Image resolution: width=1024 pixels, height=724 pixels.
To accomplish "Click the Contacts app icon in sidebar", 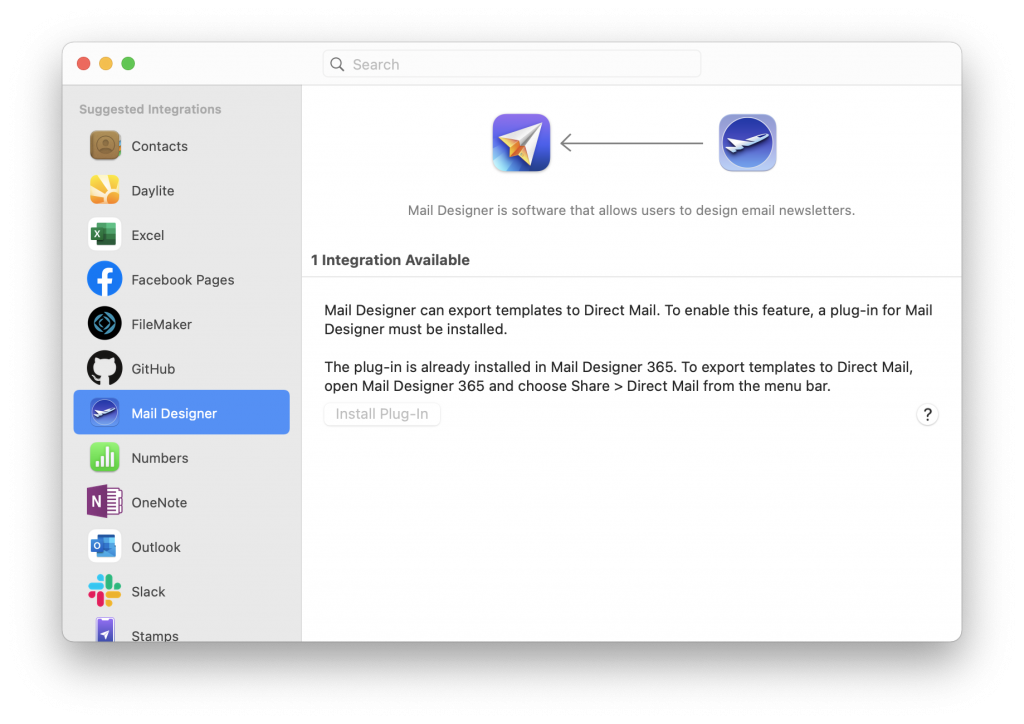I will point(104,146).
